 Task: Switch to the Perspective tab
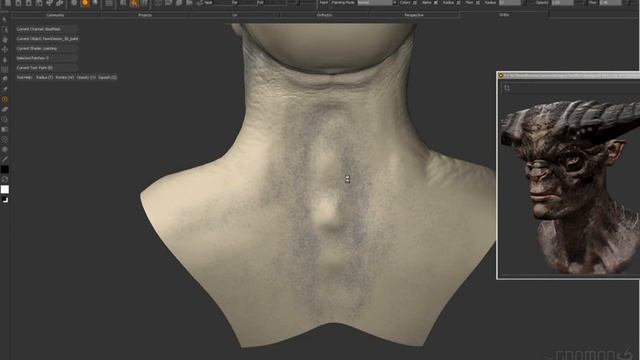[413, 15]
